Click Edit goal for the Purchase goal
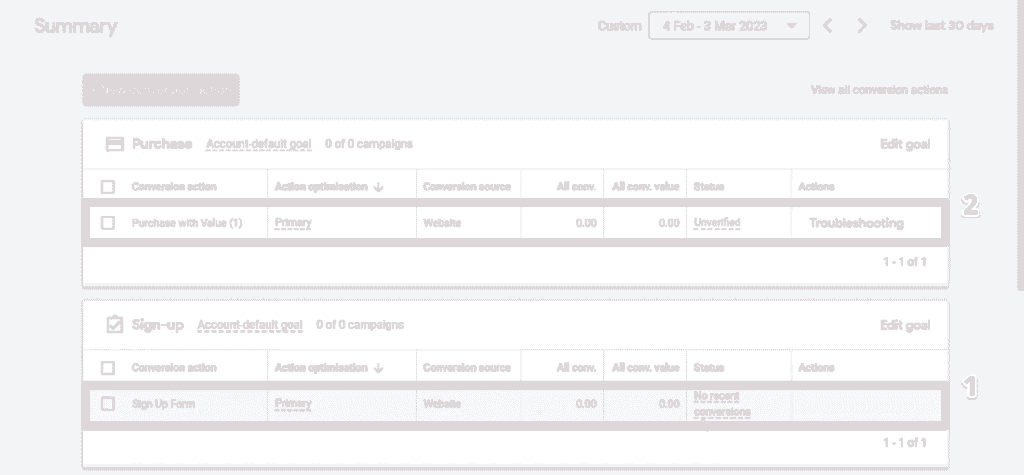 point(905,144)
